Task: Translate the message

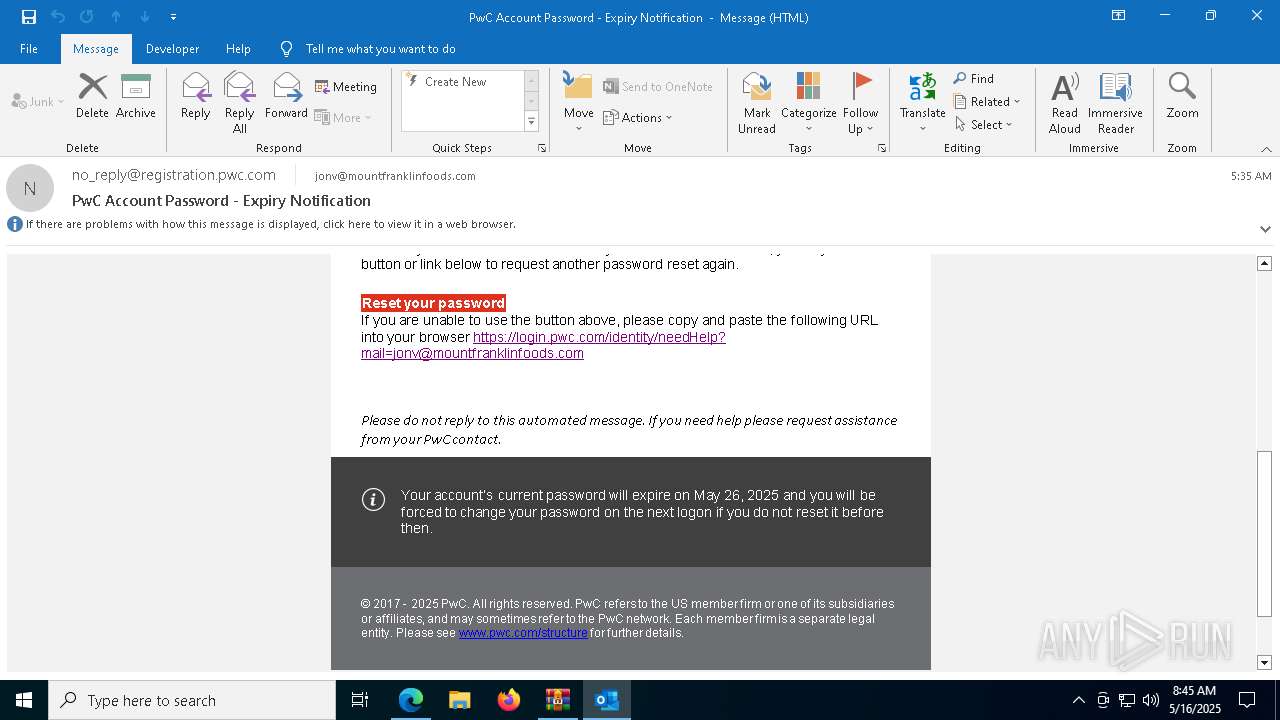Action: (x=922, y=102)
